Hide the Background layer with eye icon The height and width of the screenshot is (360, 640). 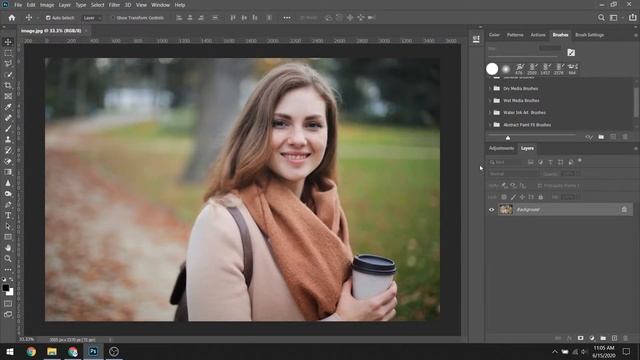491,210
